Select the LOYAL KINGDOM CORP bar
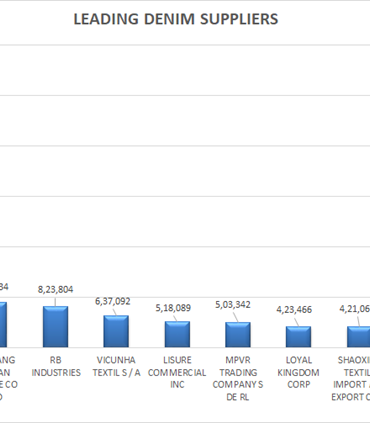This screenshot has width=370, height=423. (298, 337)
